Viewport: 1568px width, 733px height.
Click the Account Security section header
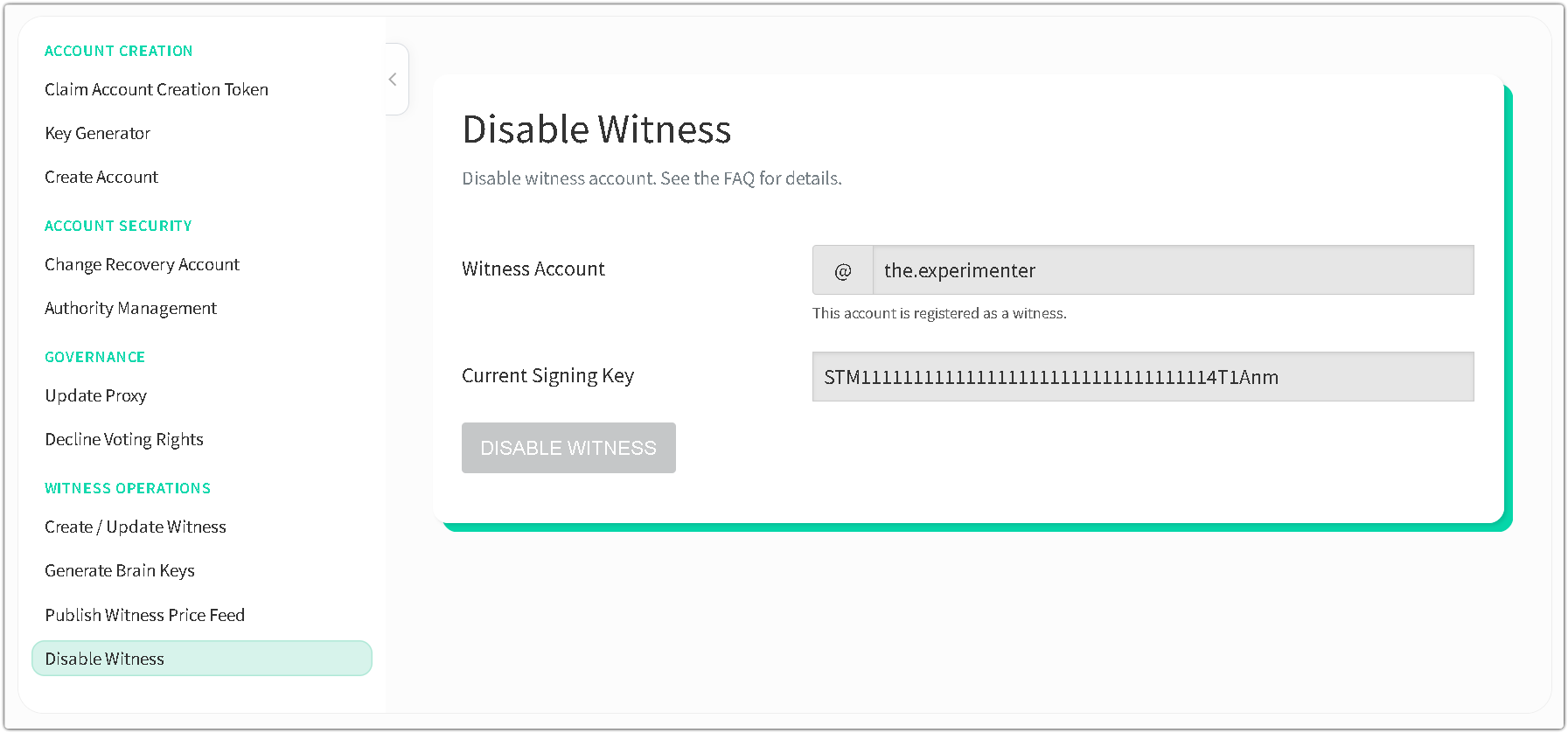tap(118, 226)
